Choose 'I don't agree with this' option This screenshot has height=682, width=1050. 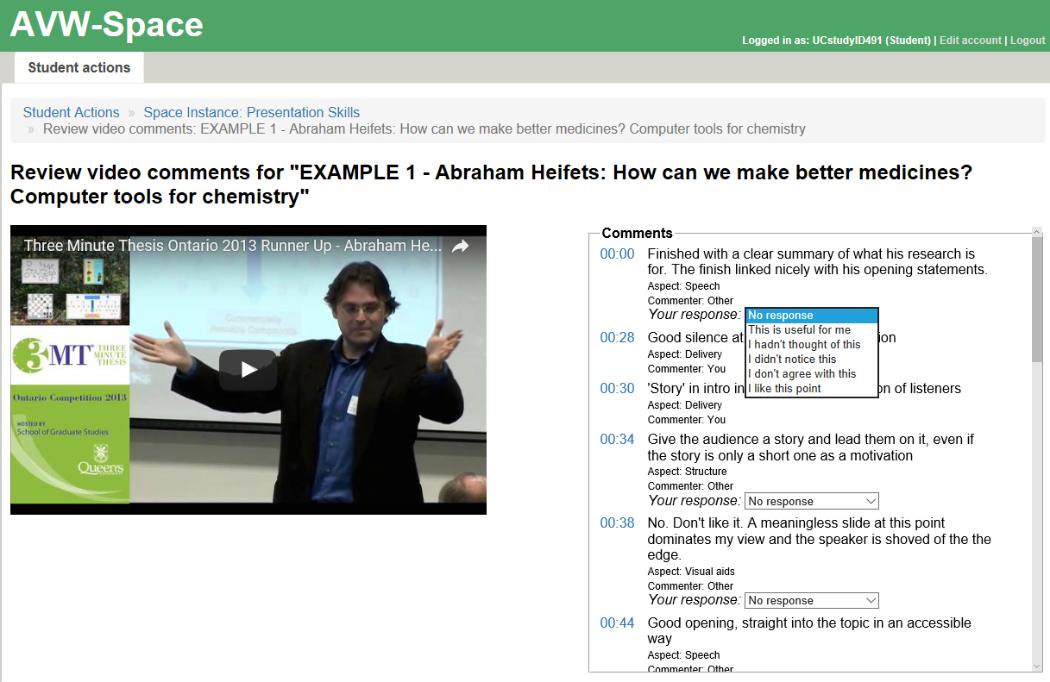point(811,374)
